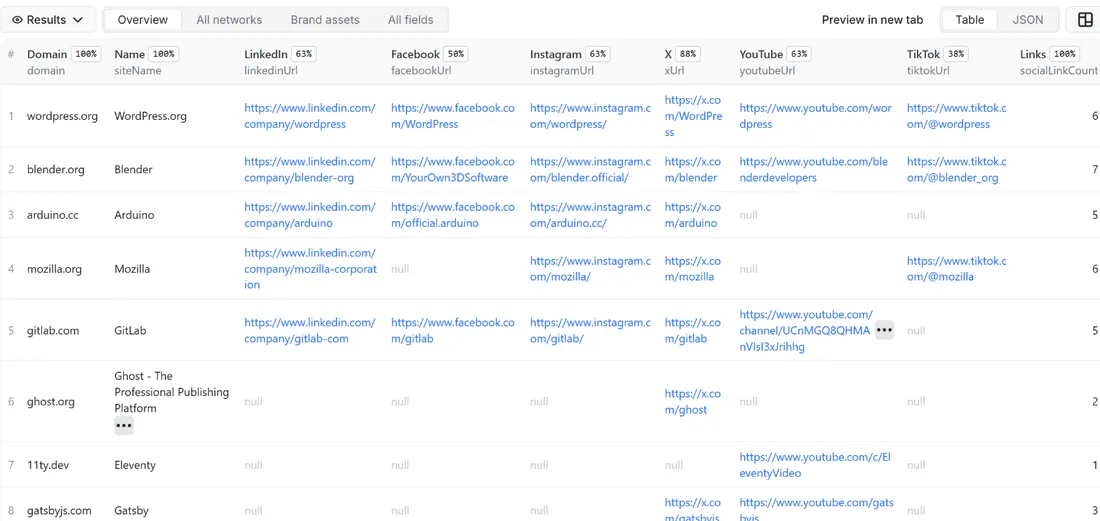
Task: Click the 63% badge beside LinkedIn header
Action: tap(303, 54)
